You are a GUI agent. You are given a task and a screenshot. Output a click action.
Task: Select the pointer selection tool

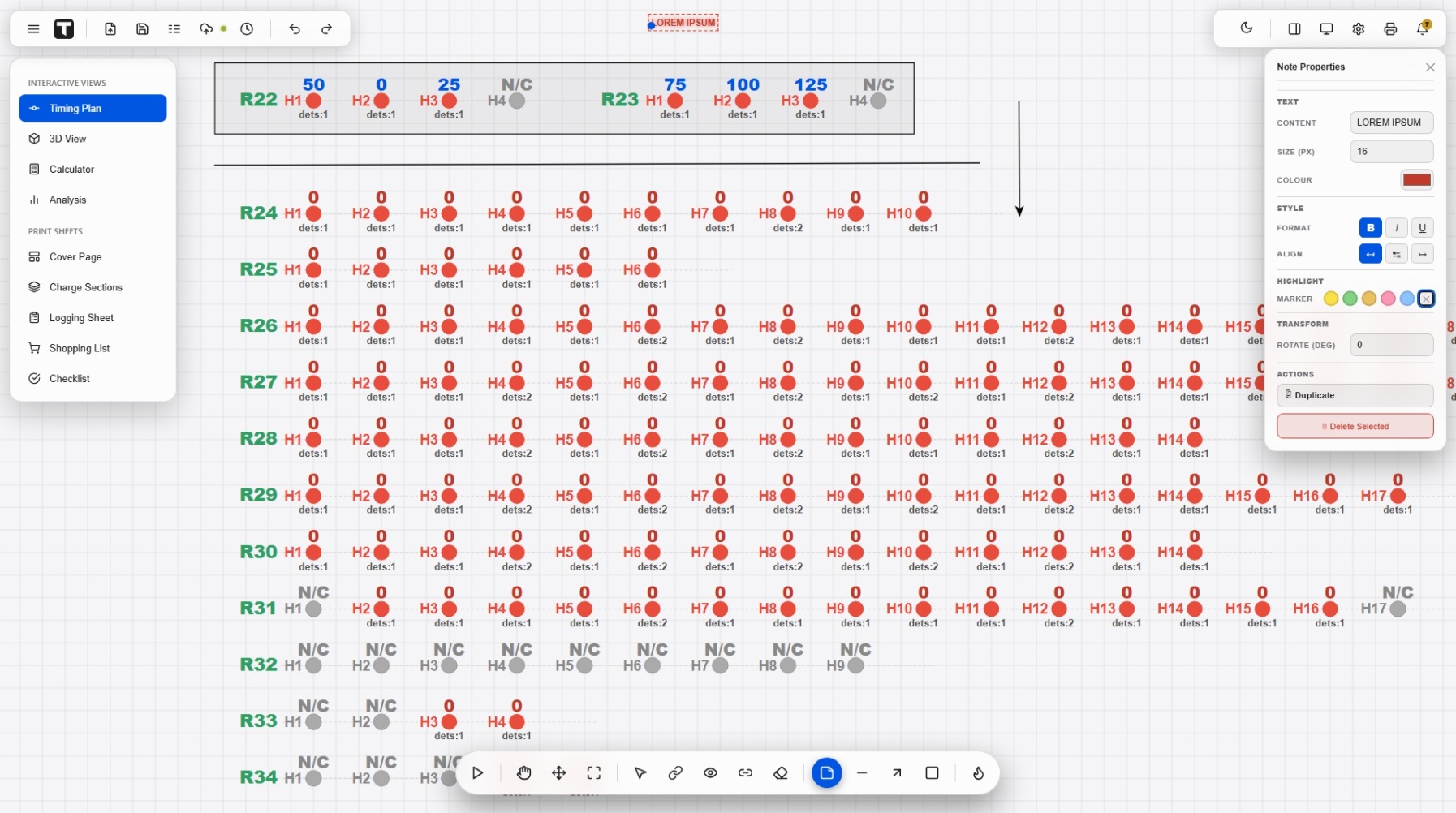coord(640,773)
